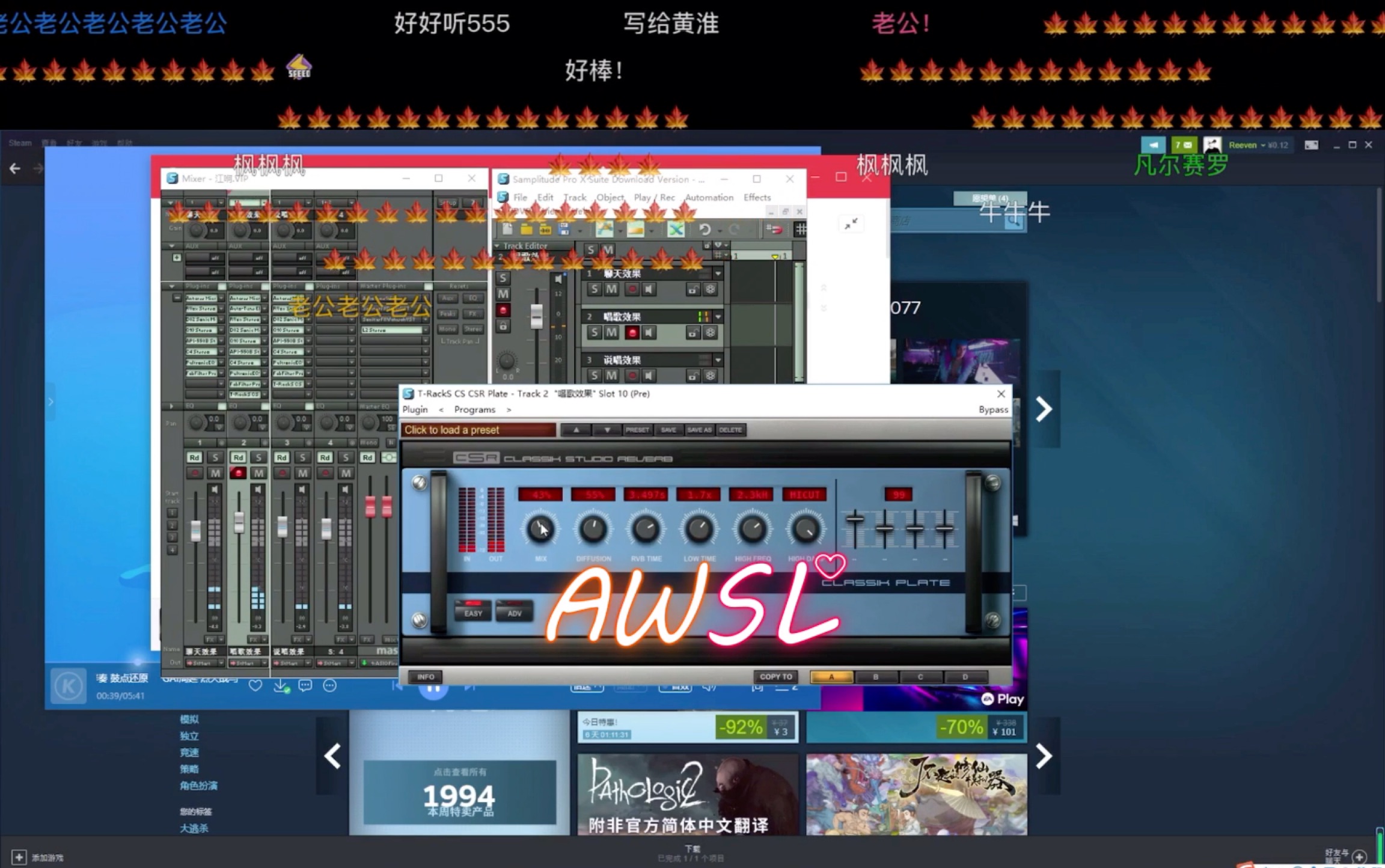Click mixer channel 1 speaker icon
The width and height of the screenshot is (1385, 868).
coord(215,490)
